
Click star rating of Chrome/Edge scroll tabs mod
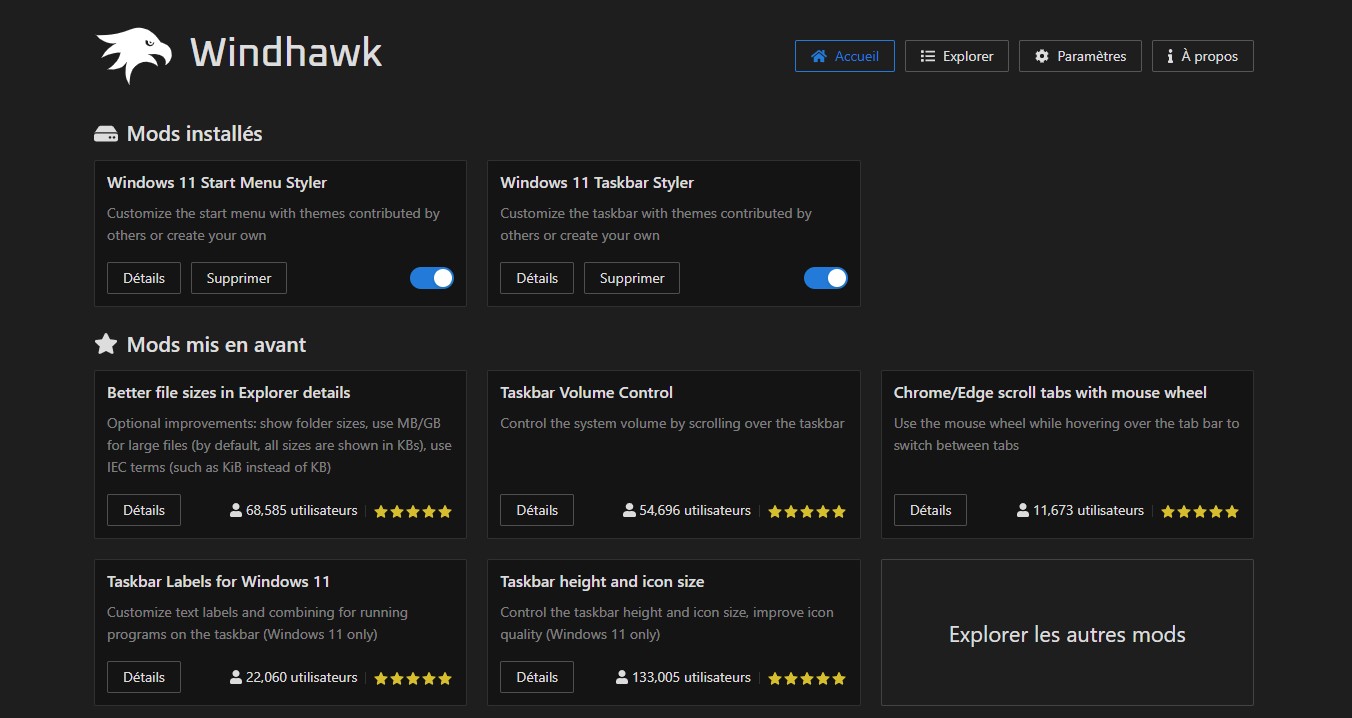click(x=1200, y=511)
